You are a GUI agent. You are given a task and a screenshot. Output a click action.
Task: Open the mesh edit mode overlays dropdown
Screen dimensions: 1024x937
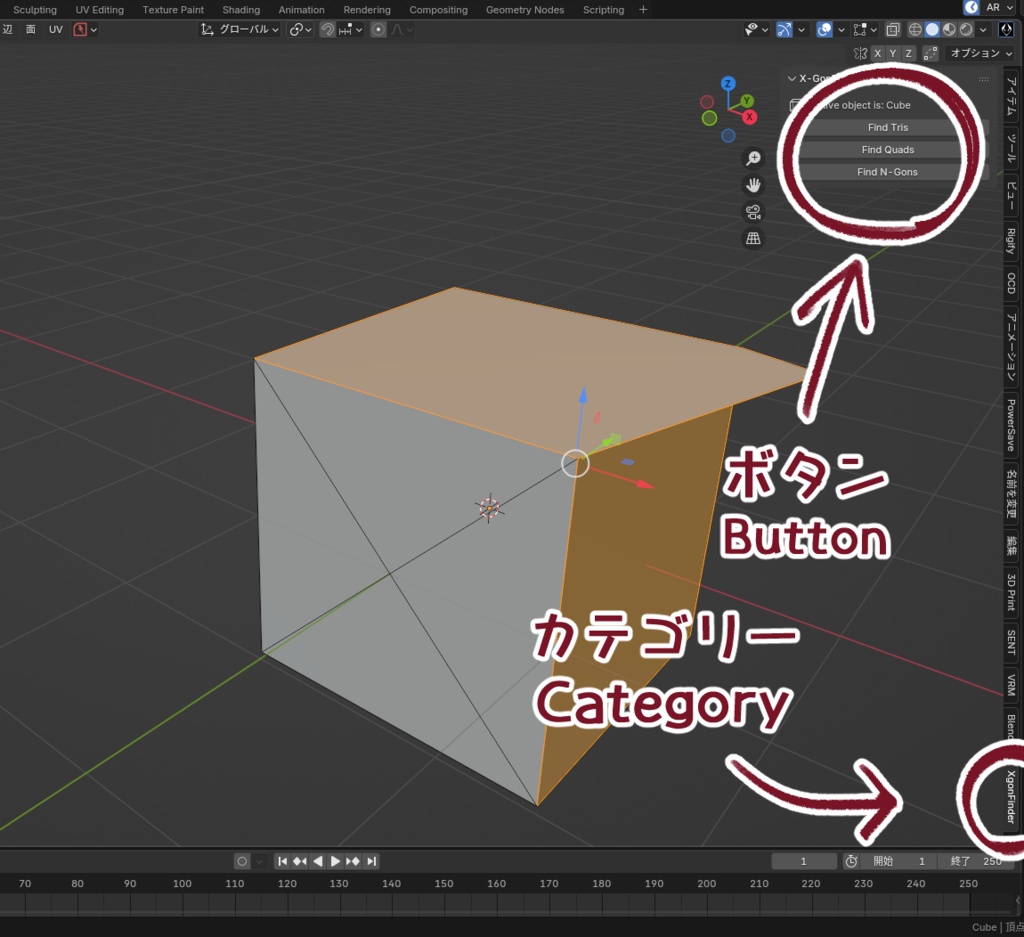[865, 29]
